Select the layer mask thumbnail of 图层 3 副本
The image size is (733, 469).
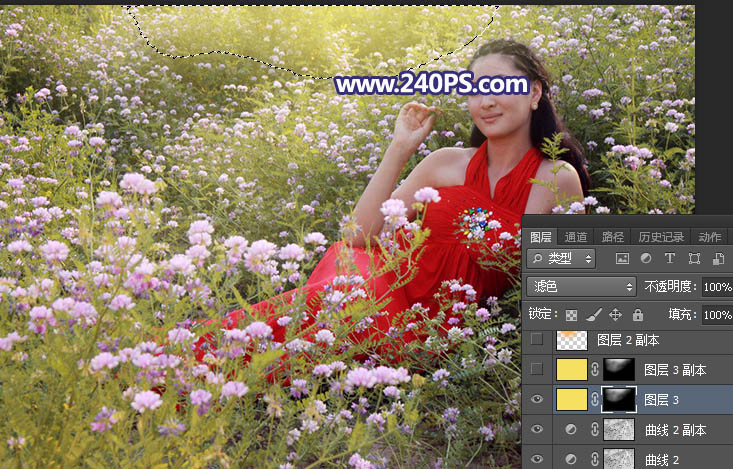(616, 369)
